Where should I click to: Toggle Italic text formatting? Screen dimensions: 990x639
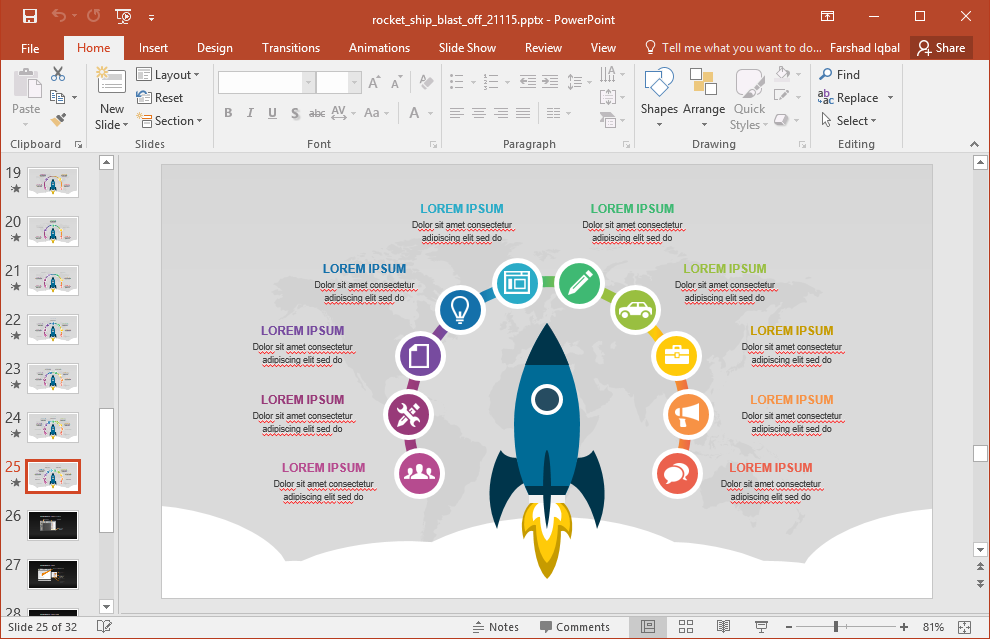pyautogui.click(x=250, y=113)
